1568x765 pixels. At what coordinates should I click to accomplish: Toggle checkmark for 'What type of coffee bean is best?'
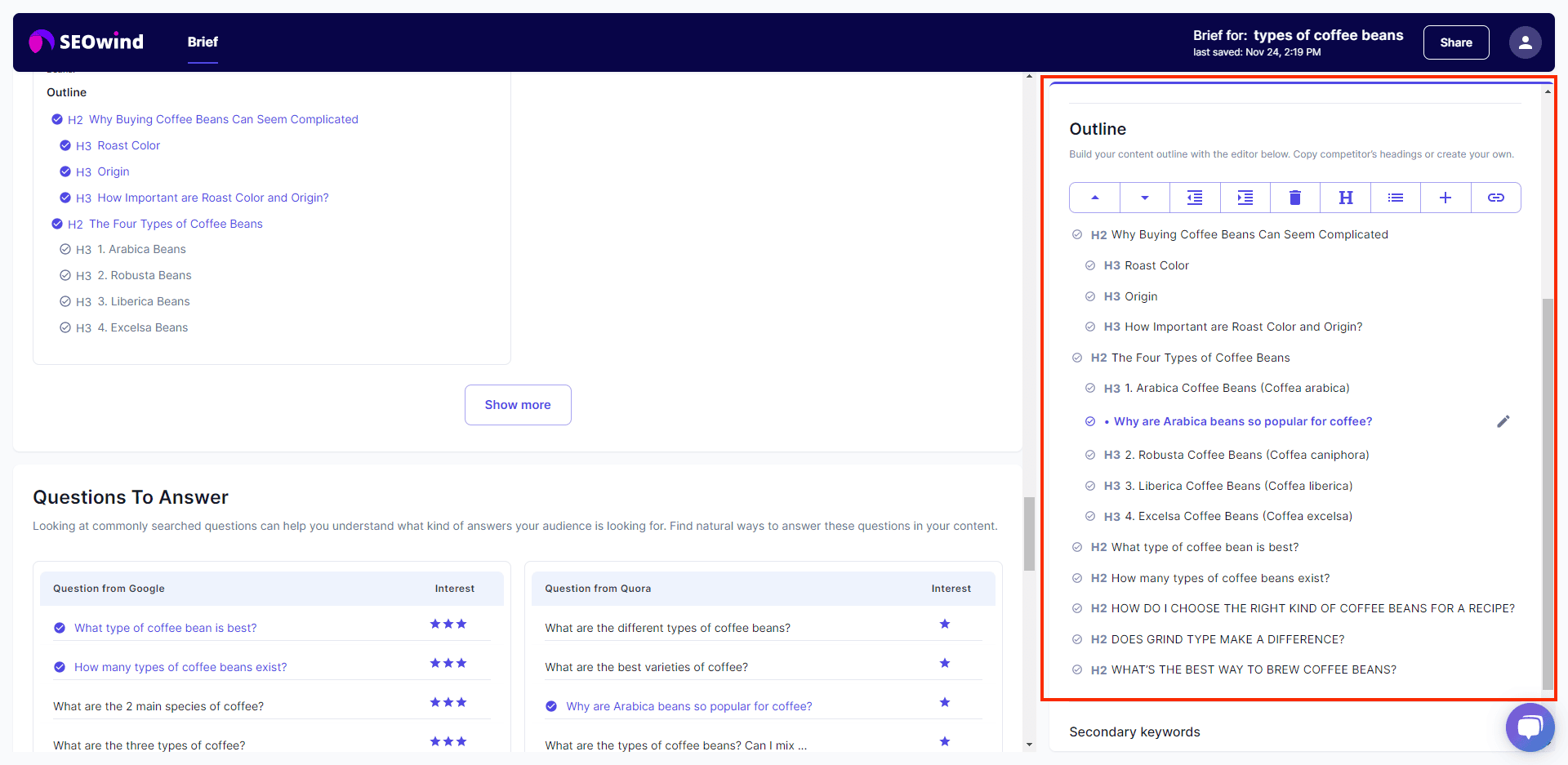59,628
